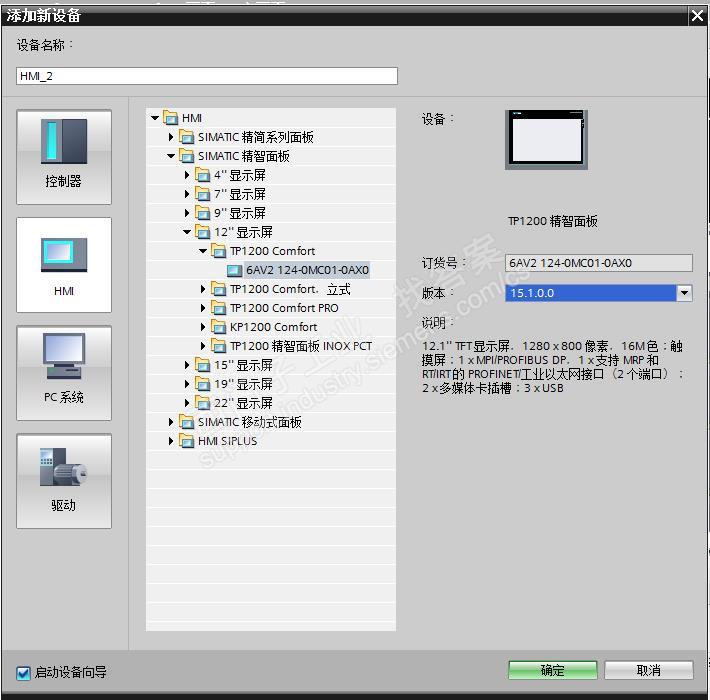Expand the 7'' 显示屏 node
The height and width of the screenshot is (700, 710).
pyautogui.click(x=187, y=194)
